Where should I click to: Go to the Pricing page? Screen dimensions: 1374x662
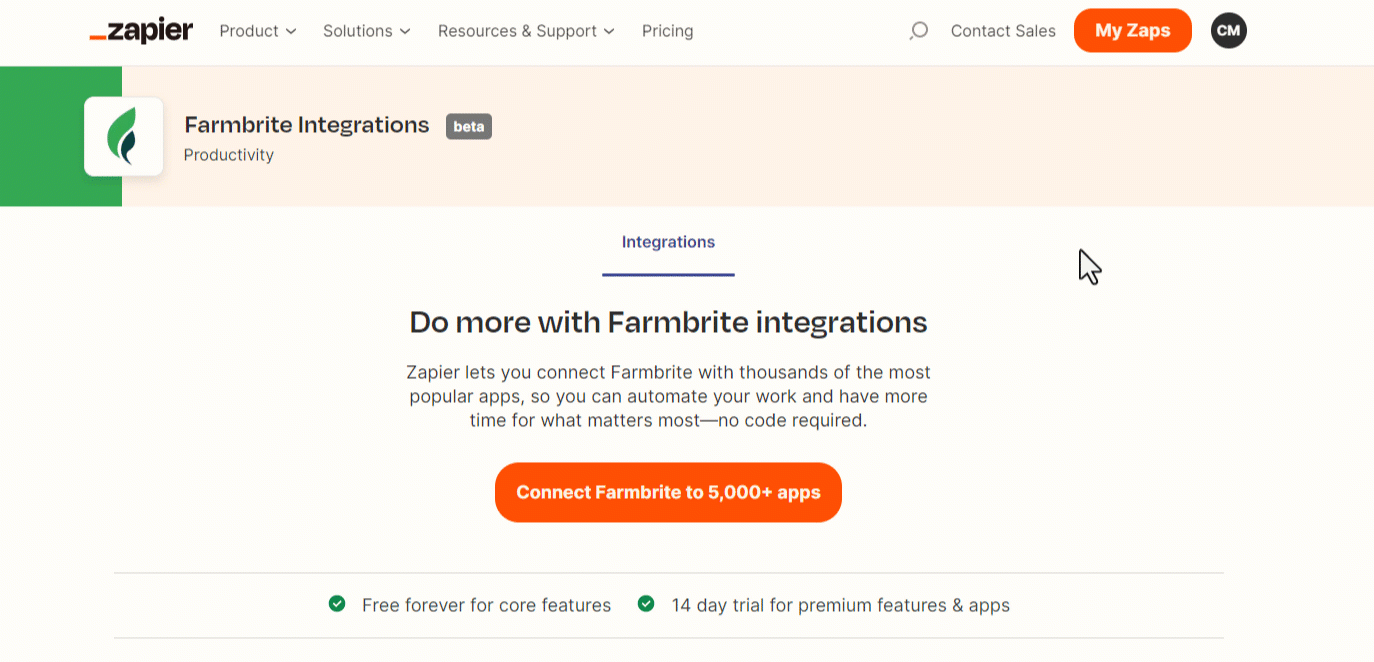[667, 31]
